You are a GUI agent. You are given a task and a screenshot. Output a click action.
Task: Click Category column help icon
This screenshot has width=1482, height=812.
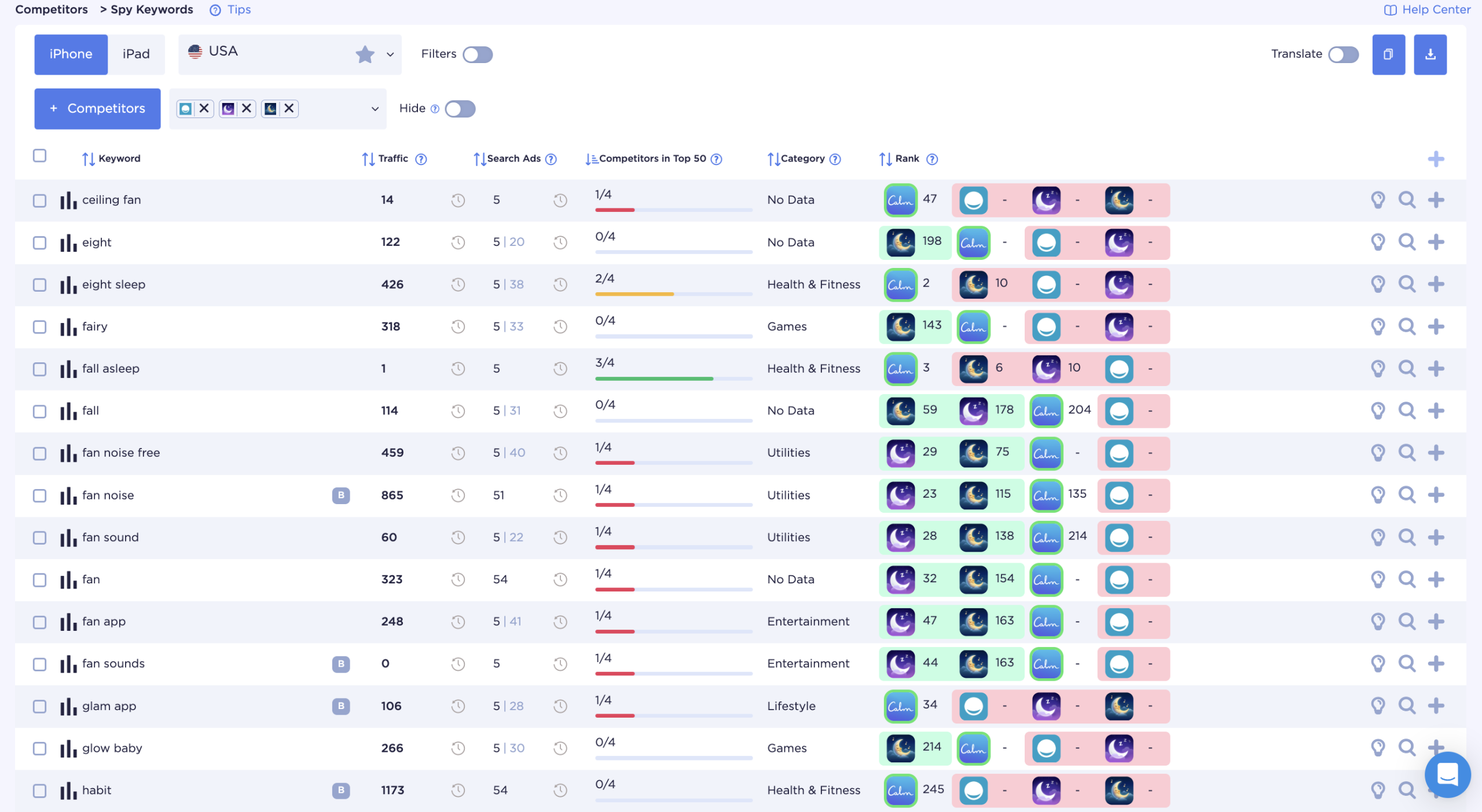point(835,159)
